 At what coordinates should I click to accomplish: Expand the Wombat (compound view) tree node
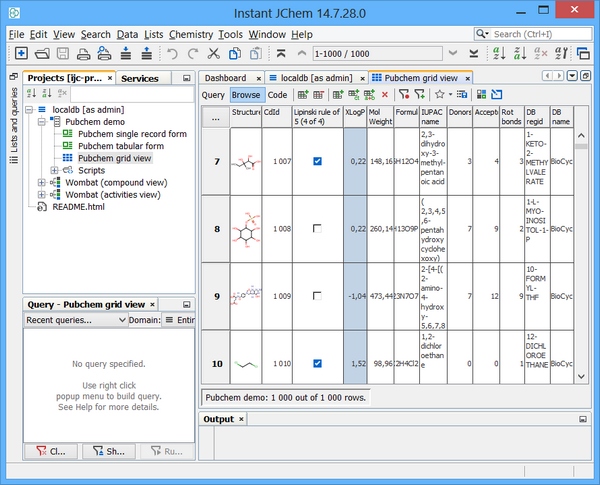click(x=41, y=183)
